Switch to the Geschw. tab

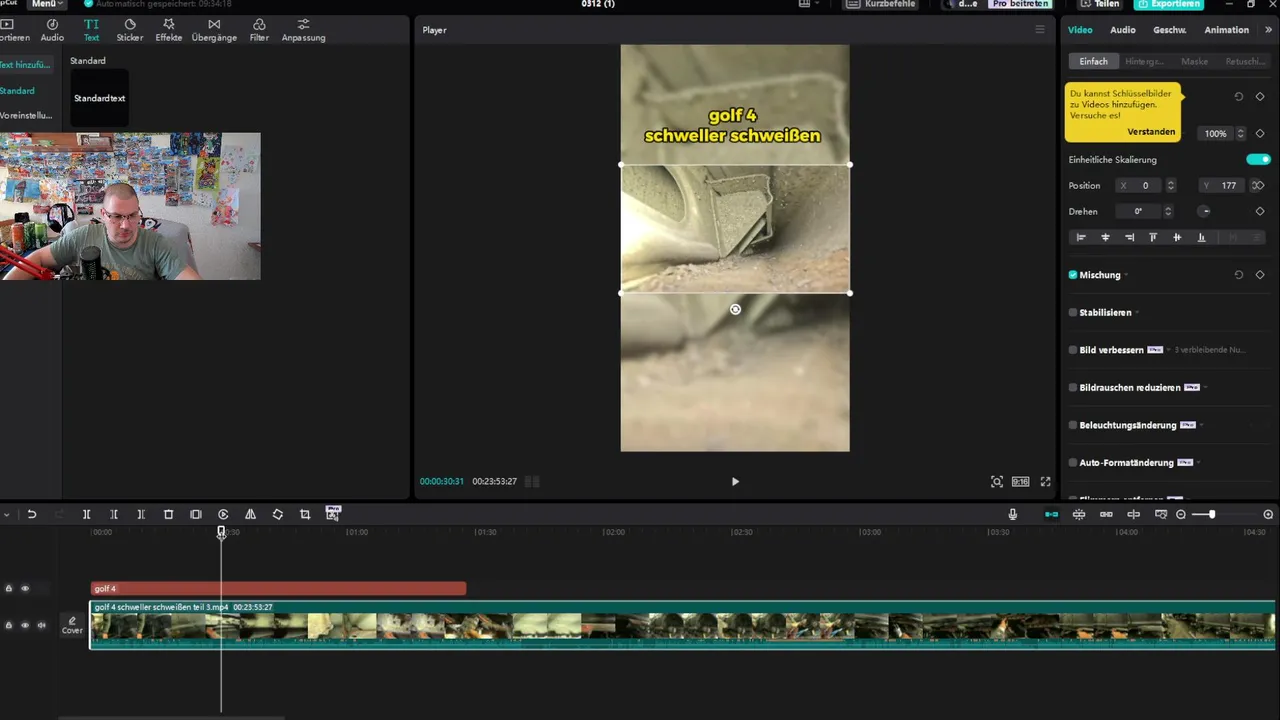[1170, 30]
